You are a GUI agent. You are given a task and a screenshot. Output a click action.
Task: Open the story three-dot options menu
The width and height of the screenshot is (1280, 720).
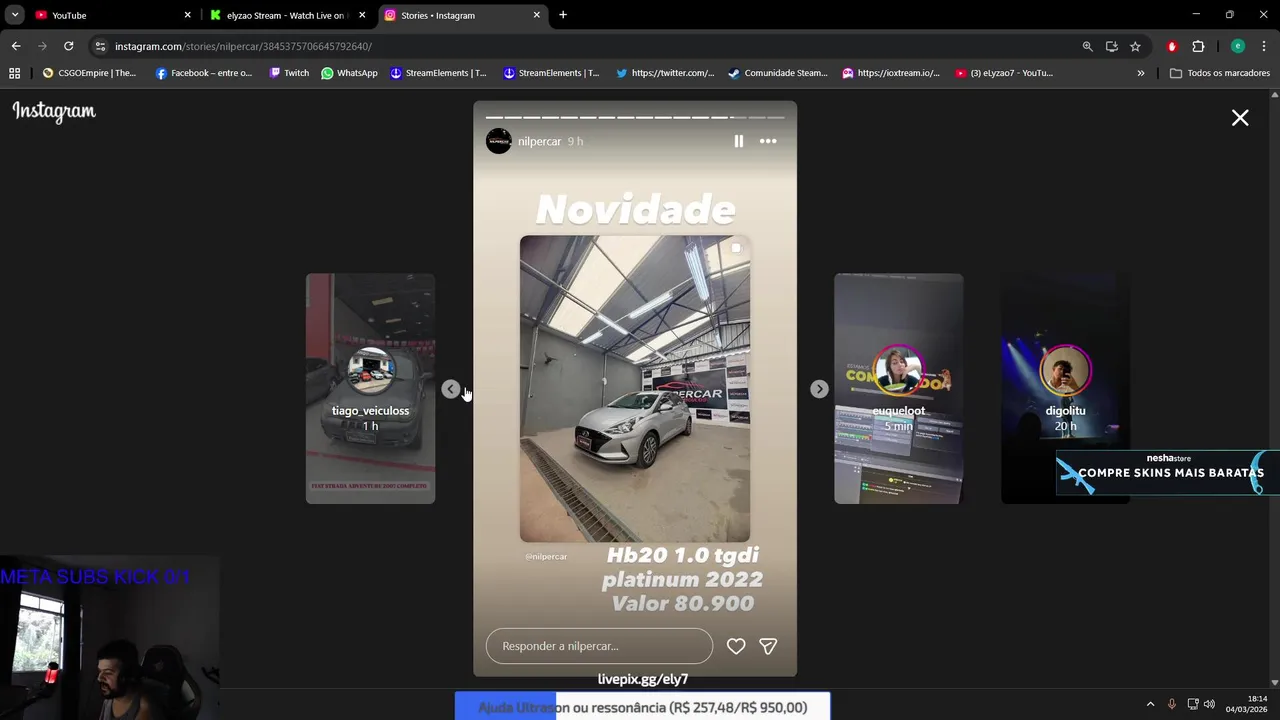768,141
